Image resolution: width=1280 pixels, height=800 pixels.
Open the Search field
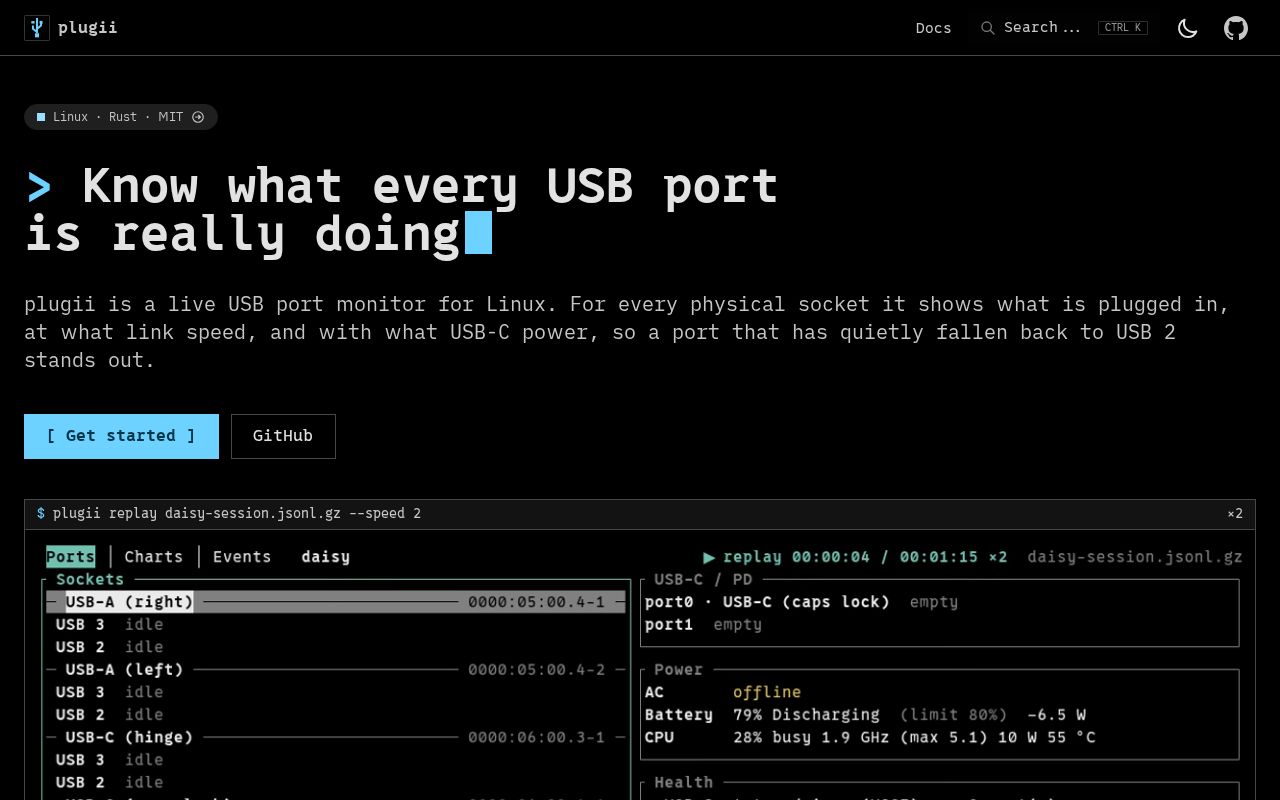(x=1064, y=28)
